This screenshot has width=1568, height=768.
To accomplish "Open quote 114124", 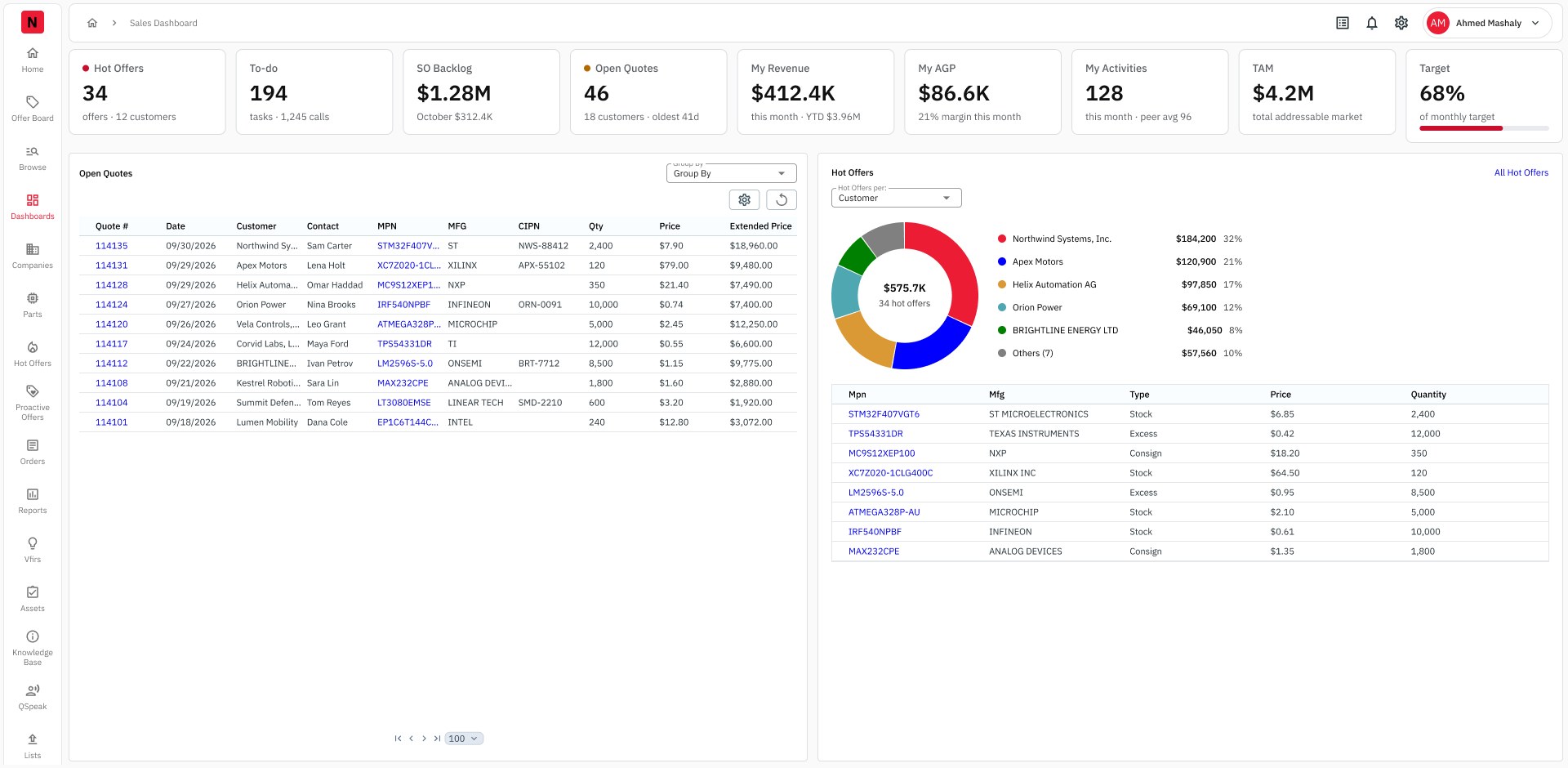I will point(111,305).
